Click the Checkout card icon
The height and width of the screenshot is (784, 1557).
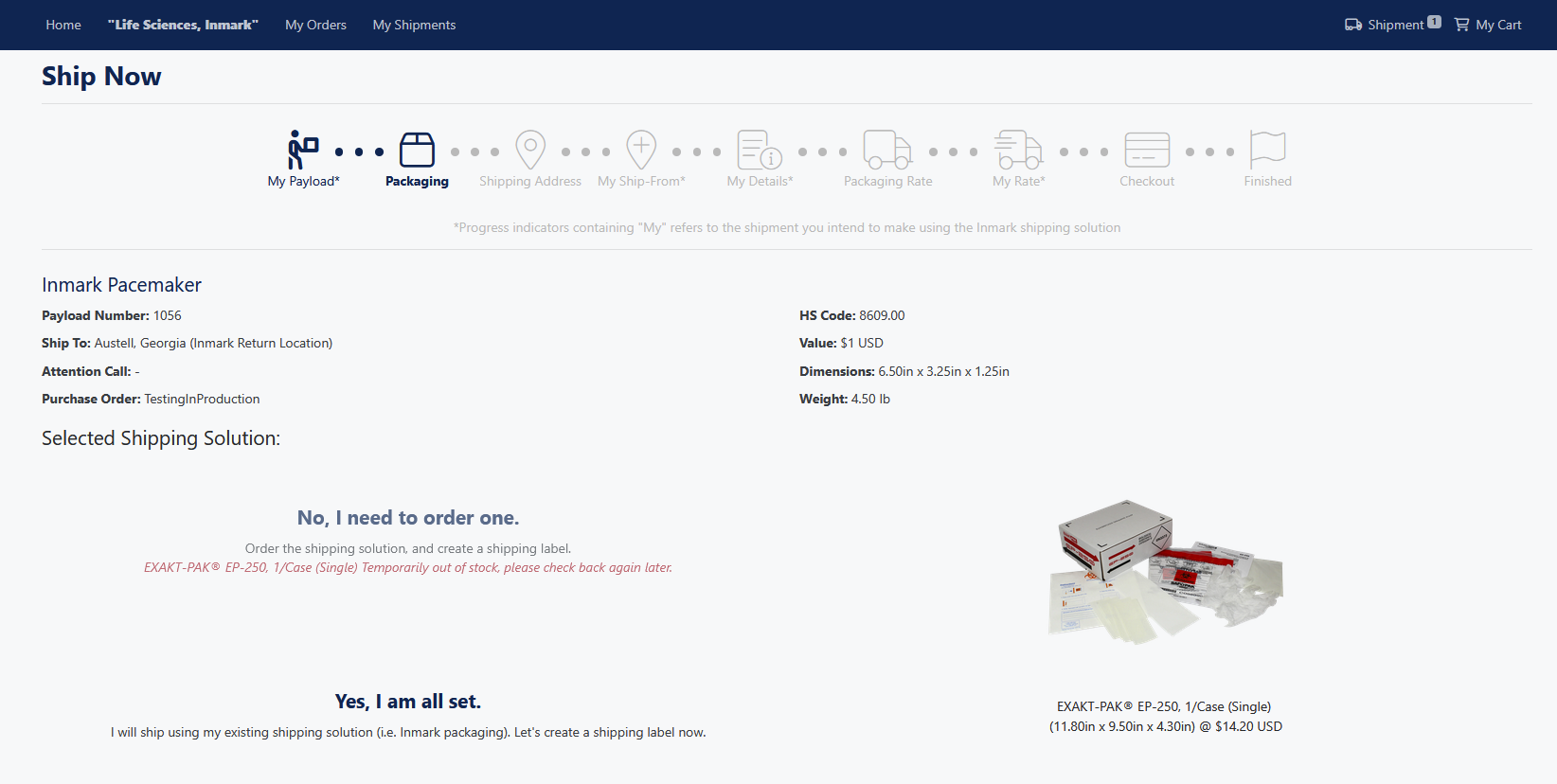coord(1147,150)
